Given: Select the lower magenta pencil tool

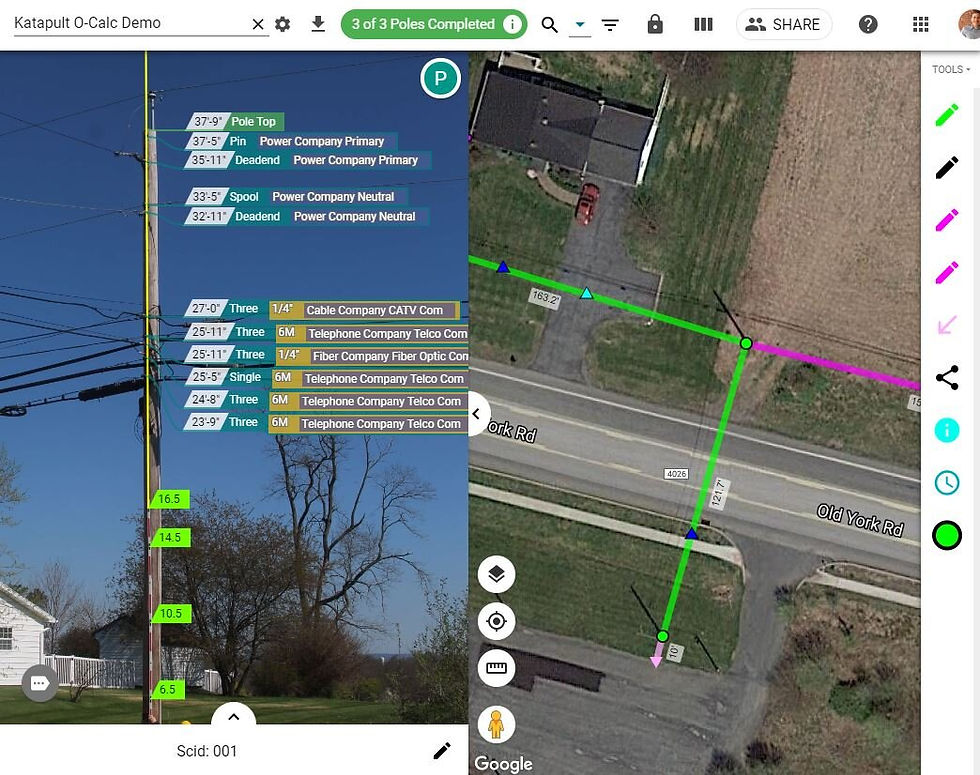Looking at the screenshot, I should pyautogui.click(x=947, y=272).
